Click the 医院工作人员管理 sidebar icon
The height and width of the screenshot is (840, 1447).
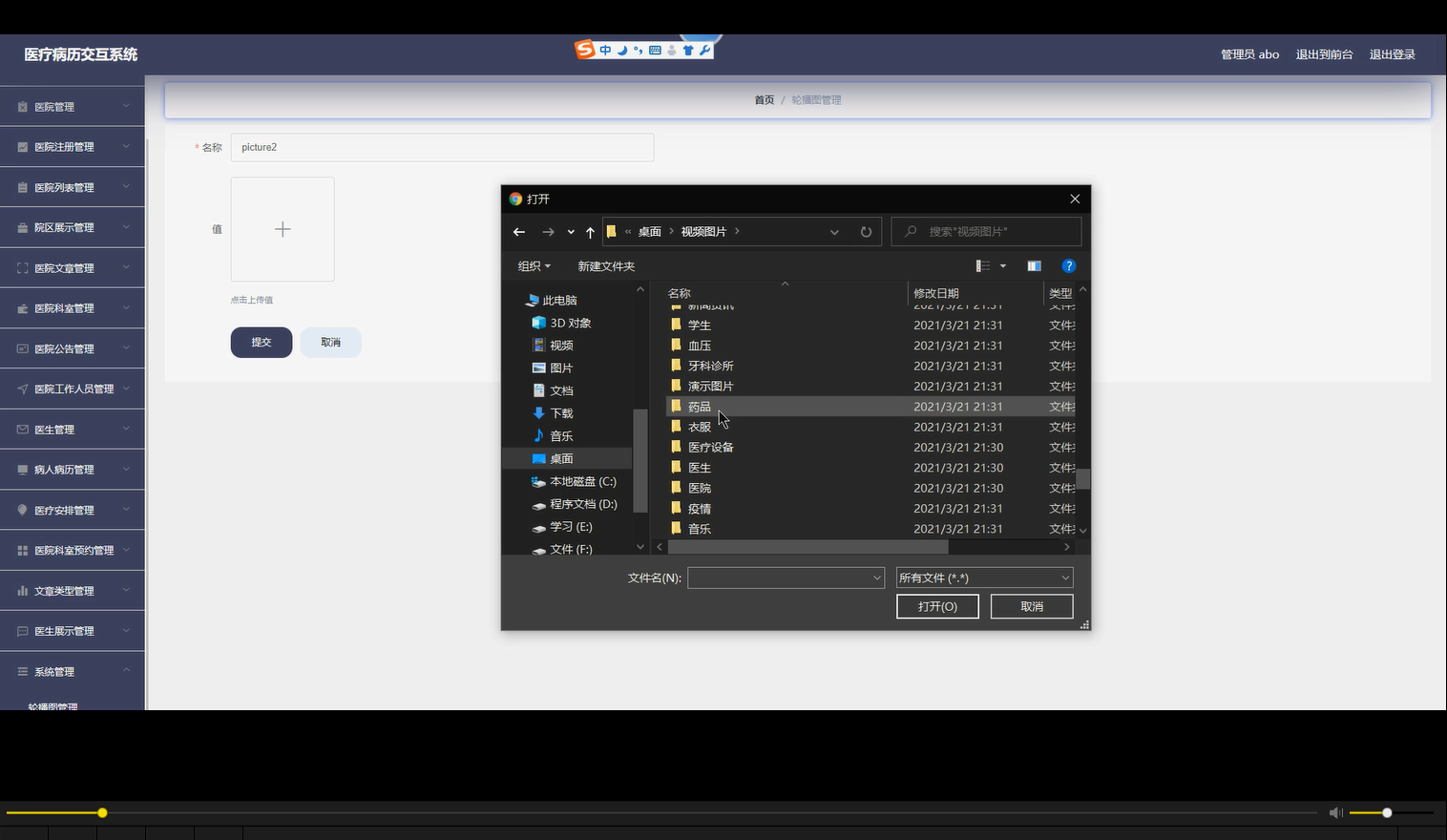pyautogui.click(x=23, y=389)
